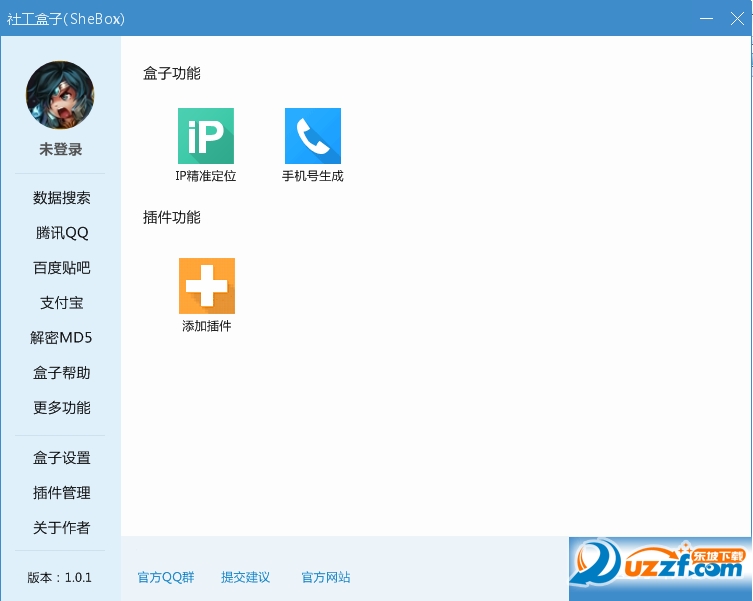Screen dimensions: 753x601
Task: Click the 未登录 login status text
Action: coord(61,149)
